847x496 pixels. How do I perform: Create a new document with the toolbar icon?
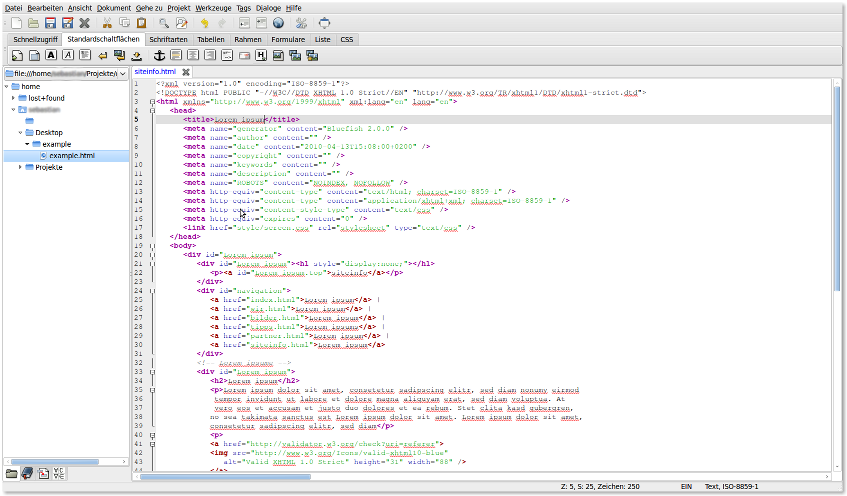[x=17, y=23]
